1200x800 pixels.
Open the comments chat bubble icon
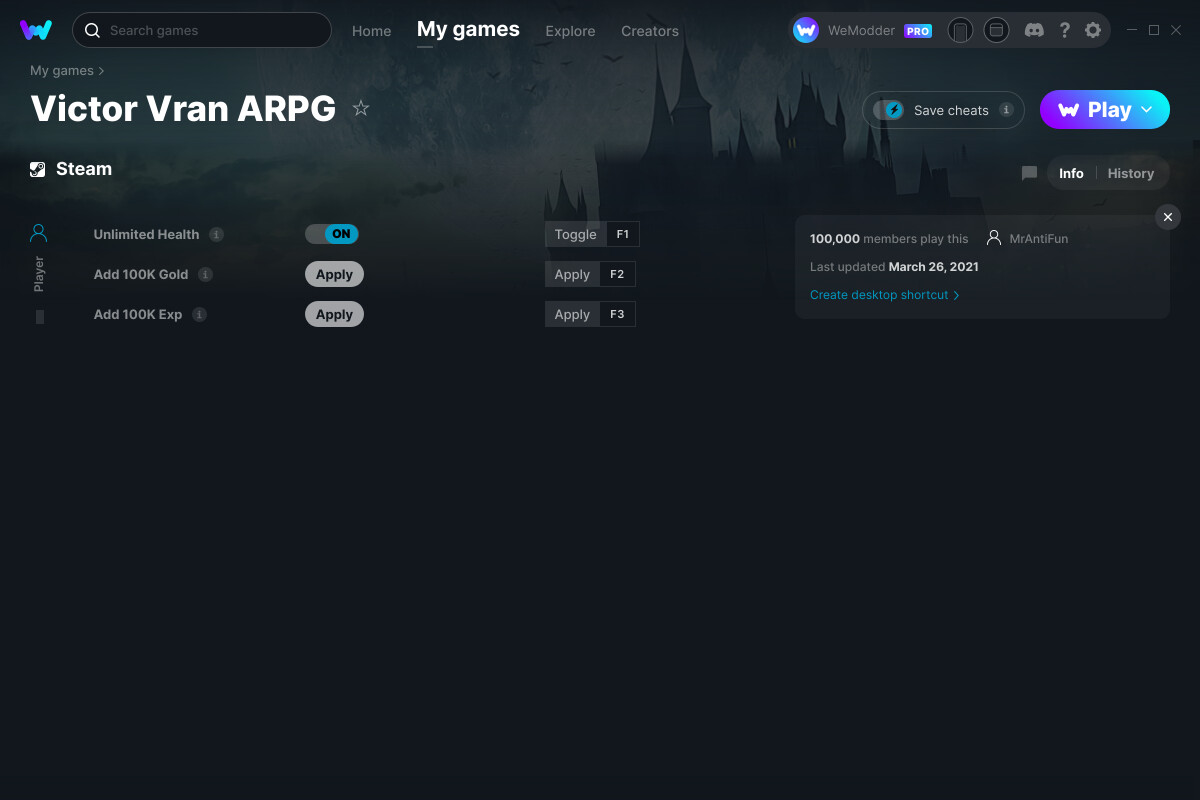click(x=1029, y=173)
